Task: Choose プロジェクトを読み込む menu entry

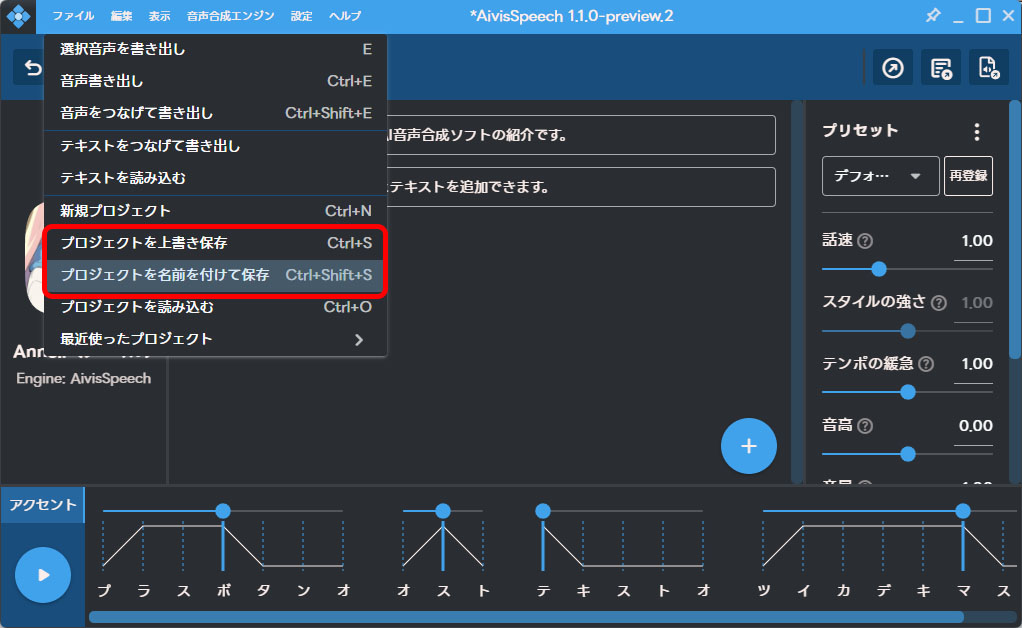Action: (x=215, y=307)
